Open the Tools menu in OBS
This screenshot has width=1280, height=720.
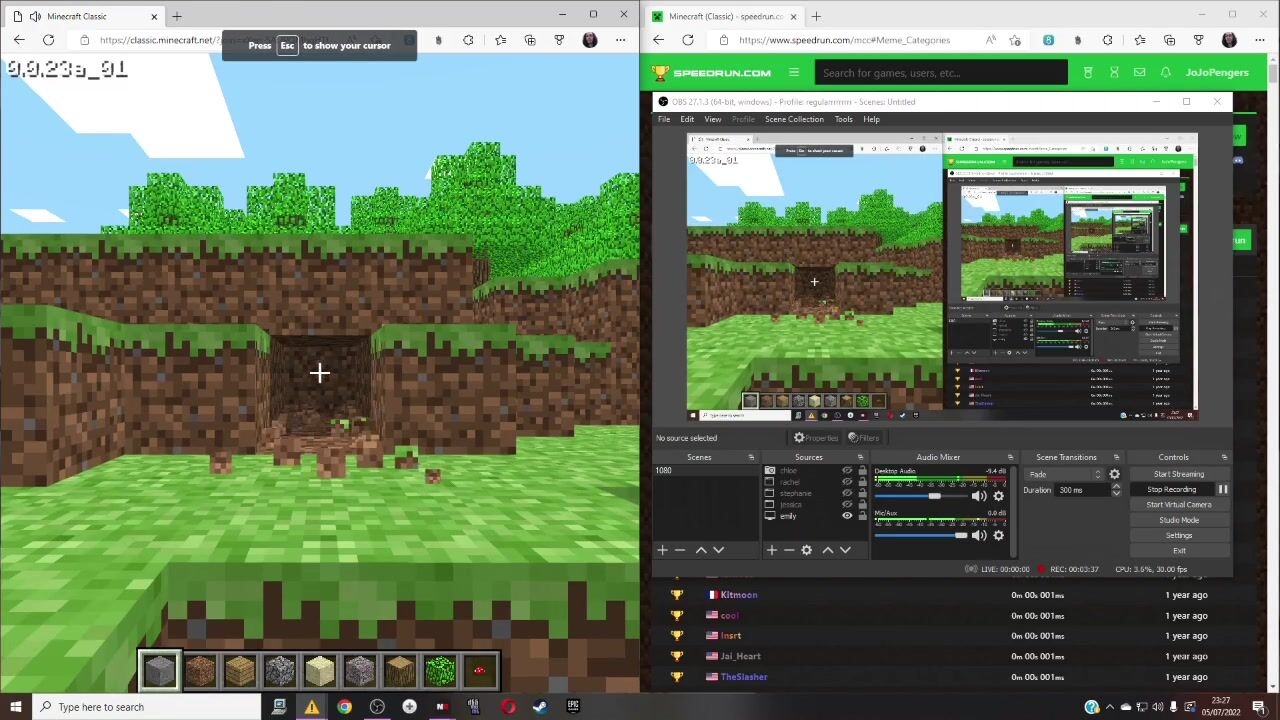click(x=843, y=119)
